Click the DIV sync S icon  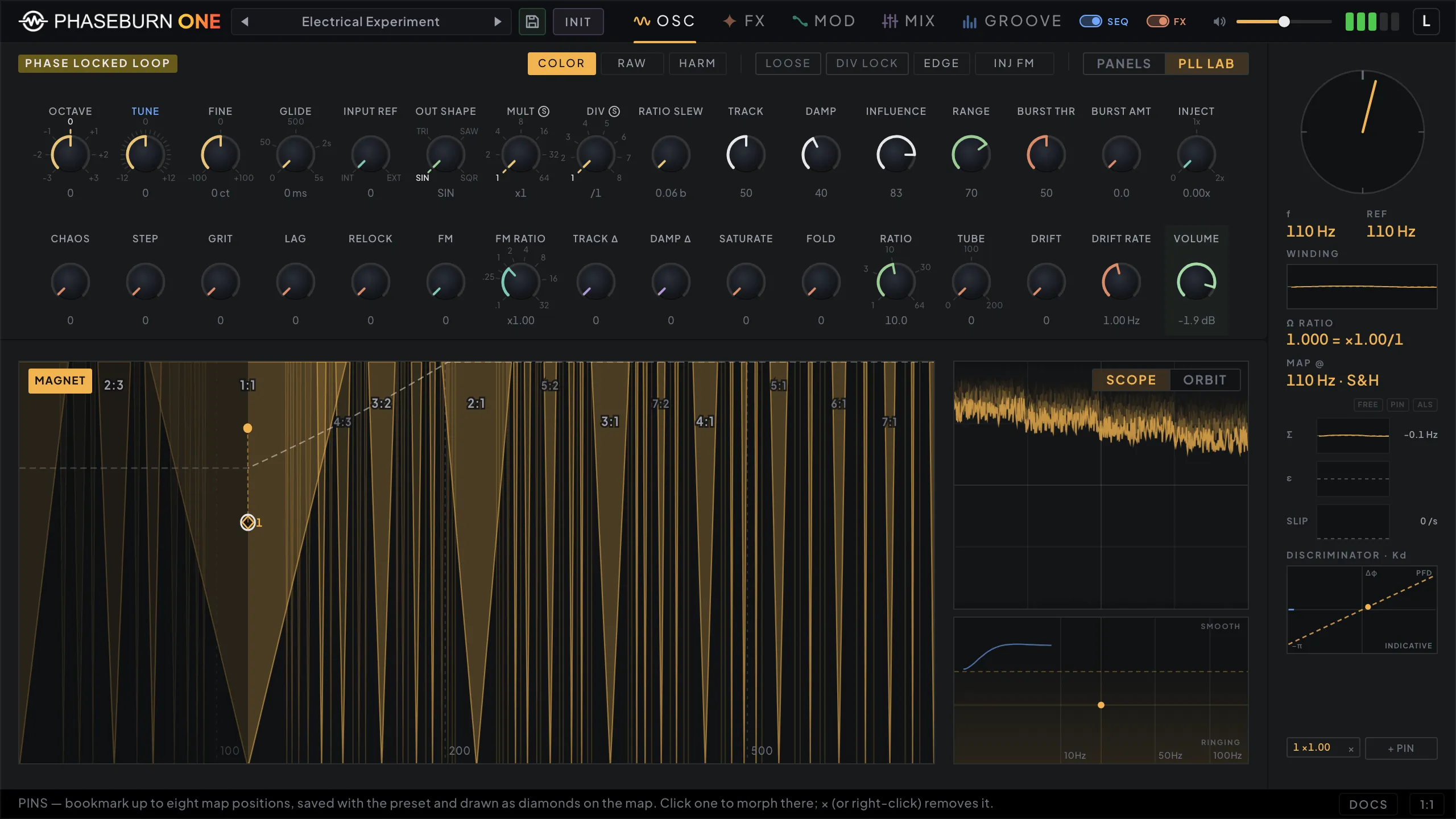click(614, 111)
